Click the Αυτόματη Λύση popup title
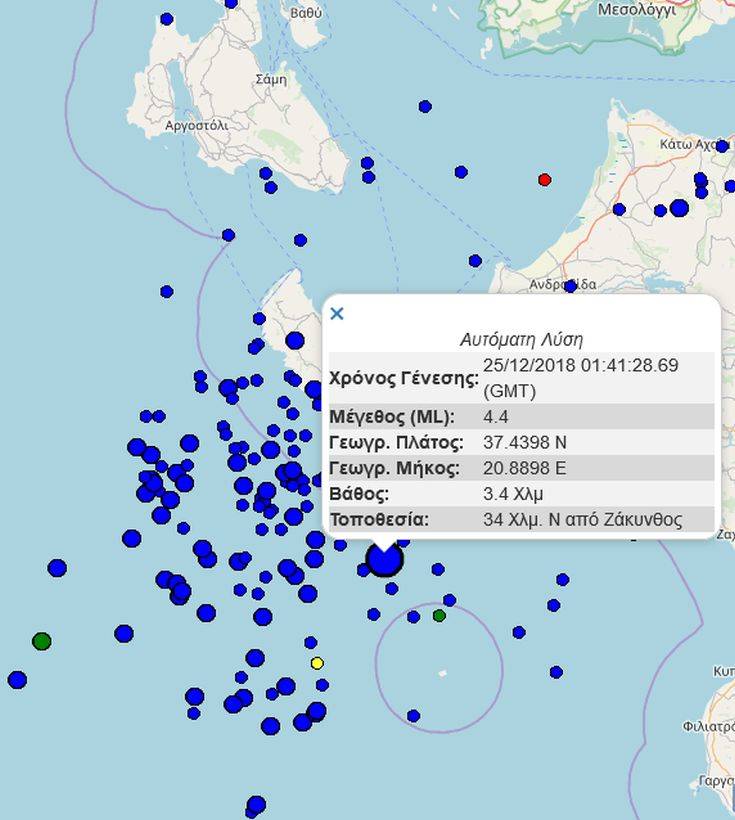Screen dimensions: 735x820 click(520, 339)
